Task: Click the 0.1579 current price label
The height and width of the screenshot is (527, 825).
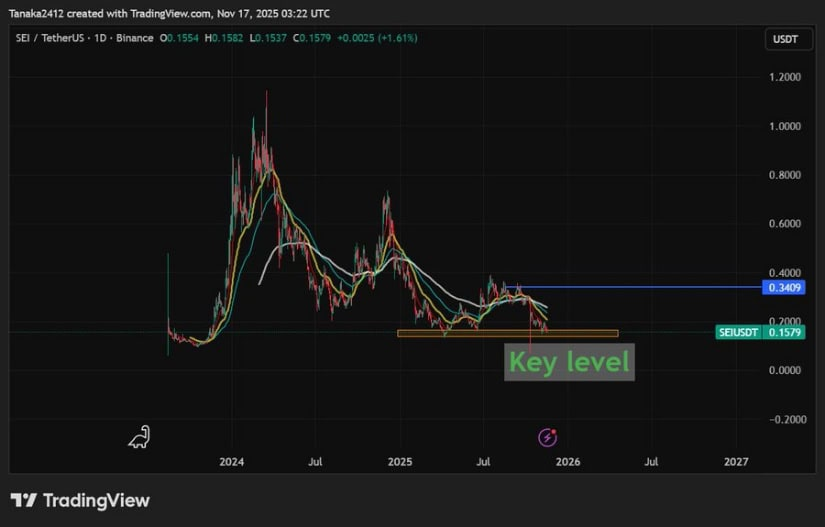Action: click(x=781, y=332)
